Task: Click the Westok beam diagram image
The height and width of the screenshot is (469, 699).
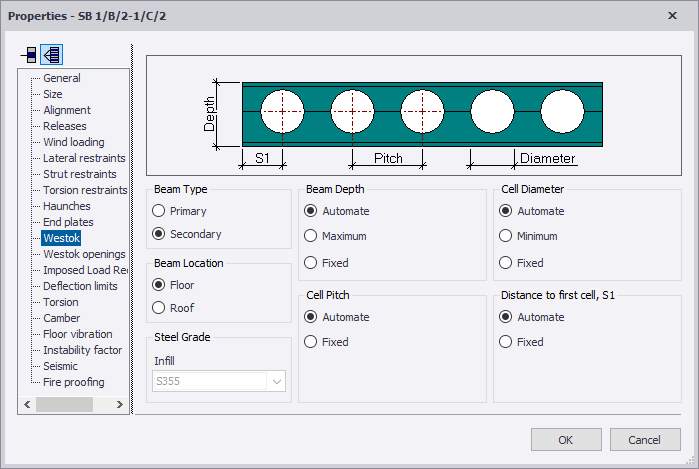Action: (414, 116)
